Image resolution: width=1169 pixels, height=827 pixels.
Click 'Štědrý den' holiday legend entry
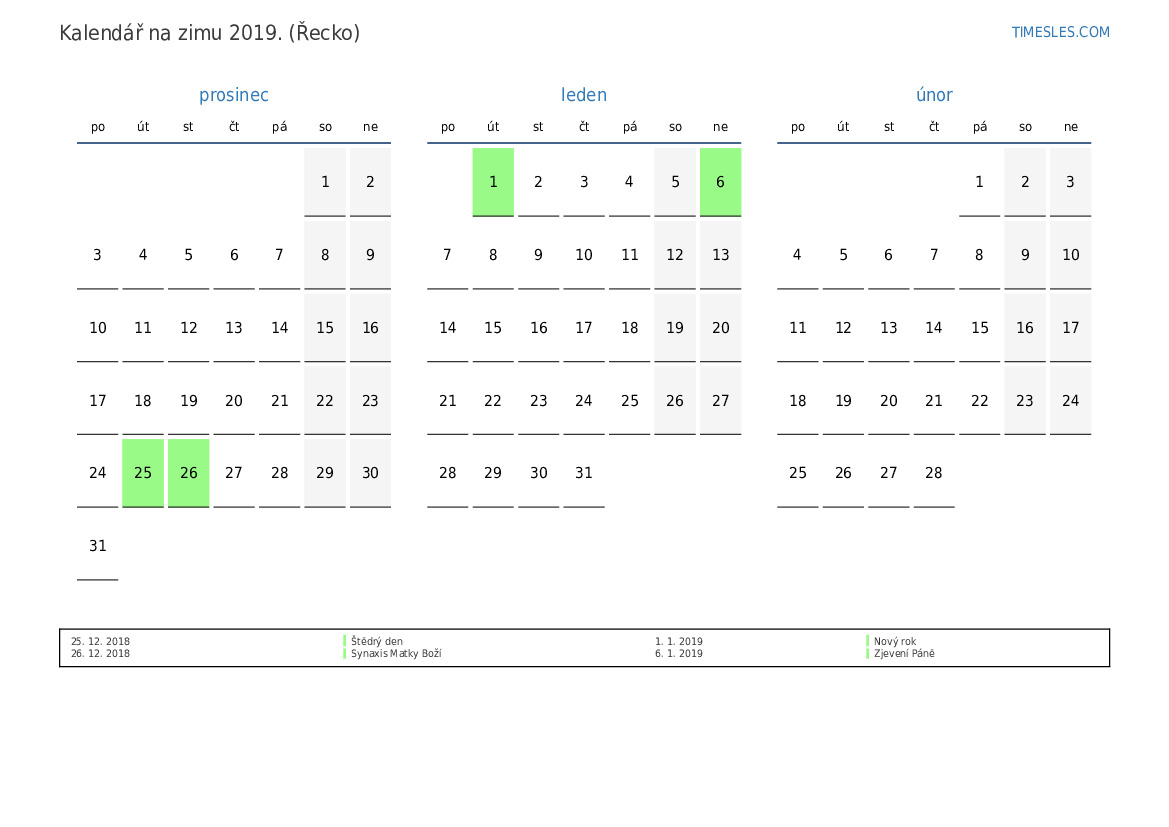[377, 642]
